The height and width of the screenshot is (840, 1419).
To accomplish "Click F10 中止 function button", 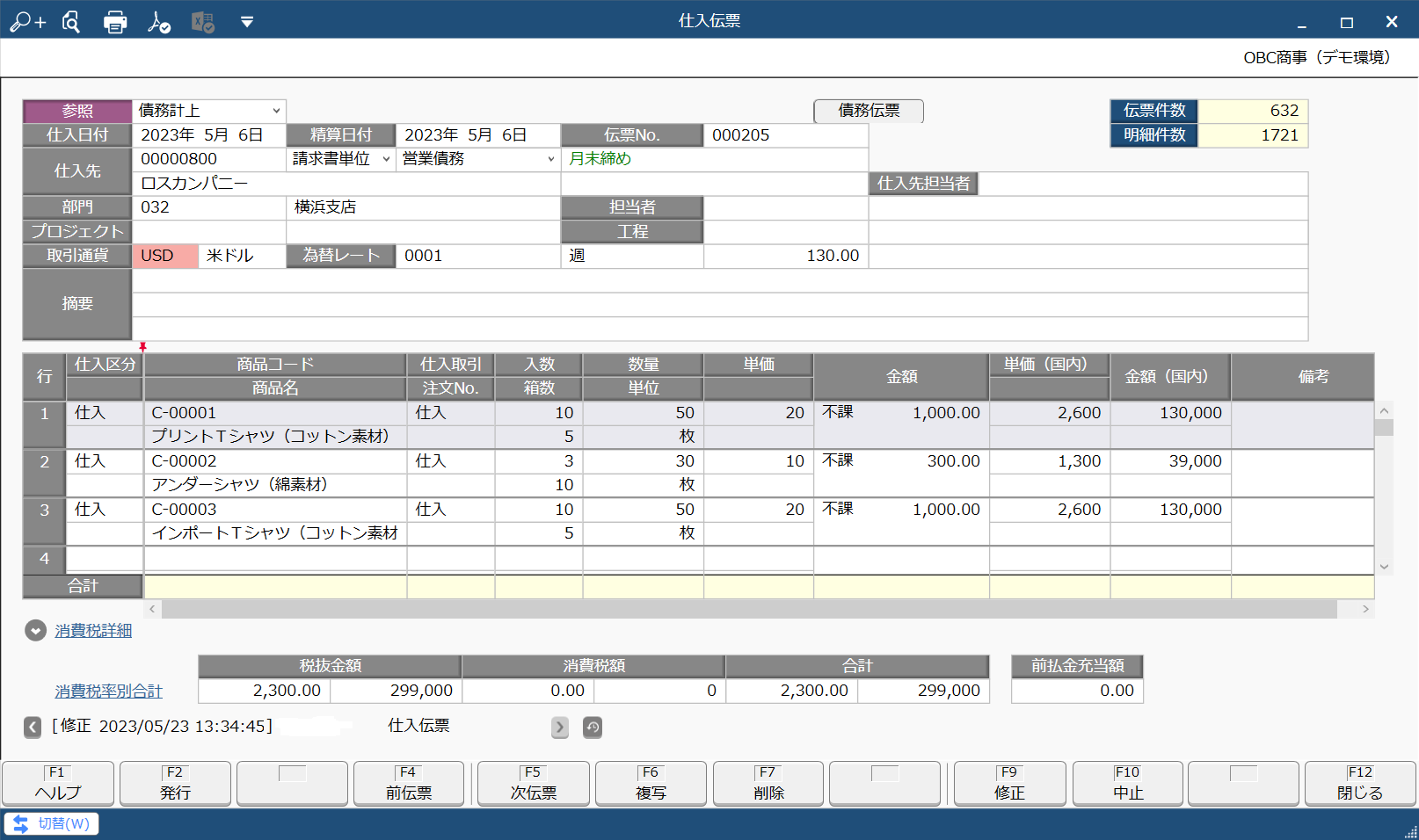I will [1128, 783].
